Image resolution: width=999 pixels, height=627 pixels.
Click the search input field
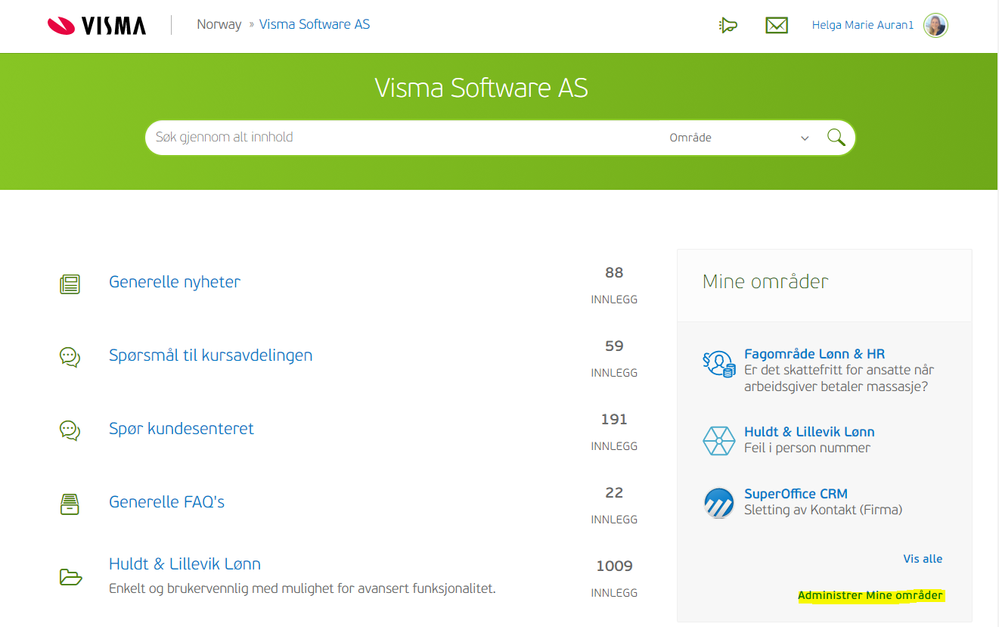400,138
